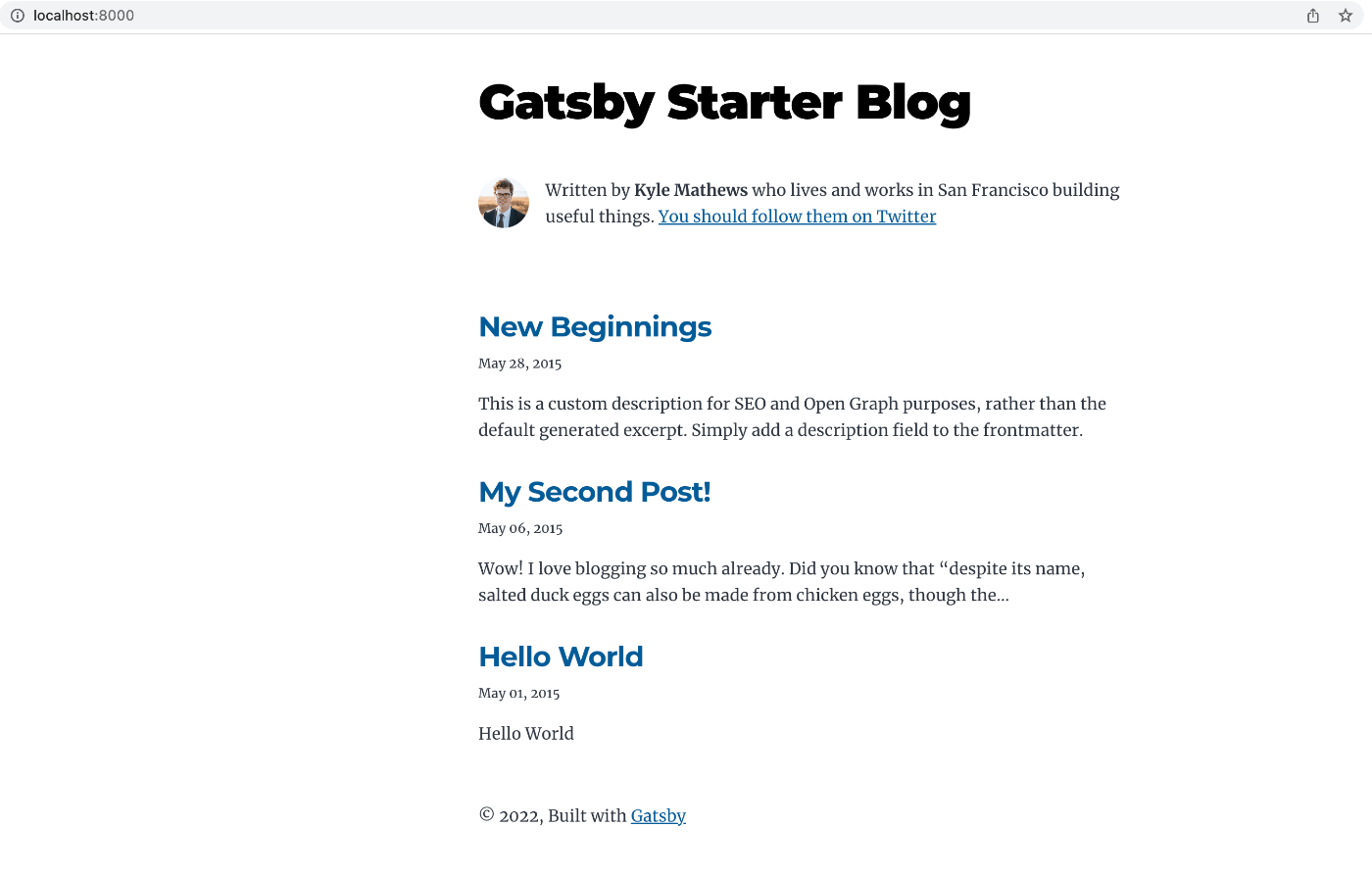Screen dimensions: 1372x876
Task: Share the page using the share icon
Action: (x=1312, y=16)
